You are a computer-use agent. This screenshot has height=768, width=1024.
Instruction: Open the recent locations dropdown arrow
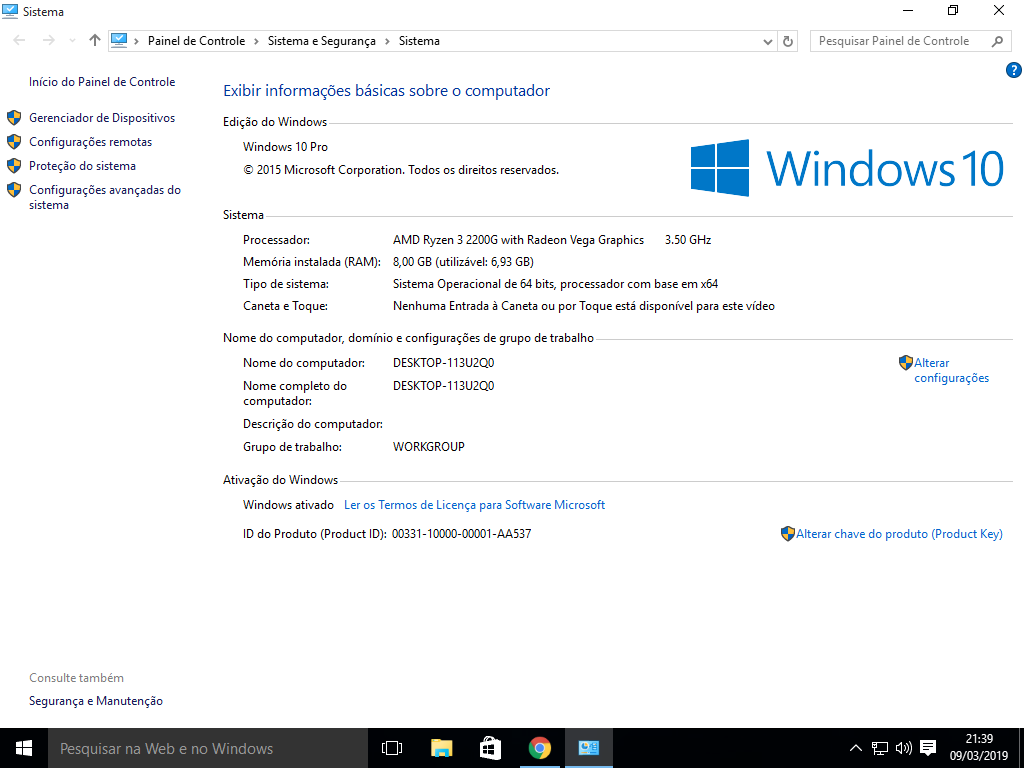coord(72,40)
